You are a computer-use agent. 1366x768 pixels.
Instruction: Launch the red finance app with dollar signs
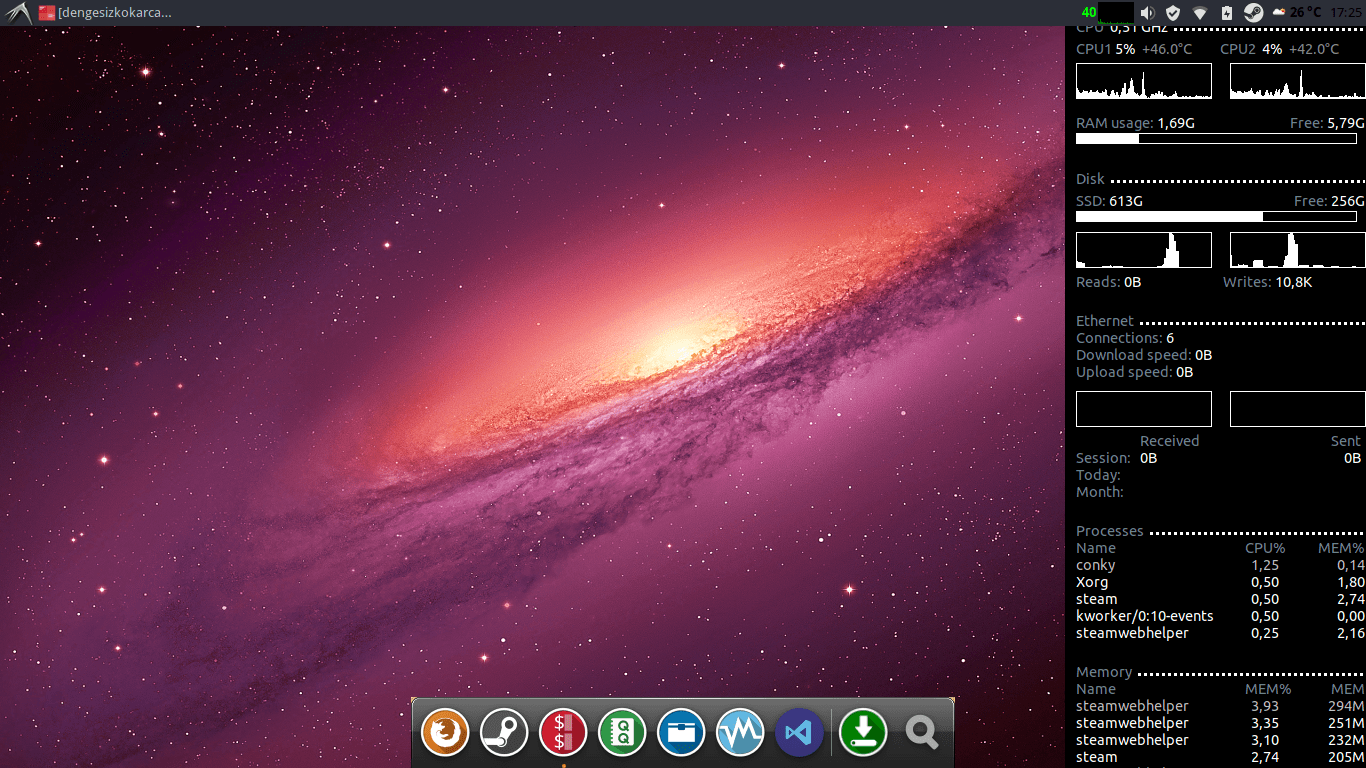[x=562, y=732]
